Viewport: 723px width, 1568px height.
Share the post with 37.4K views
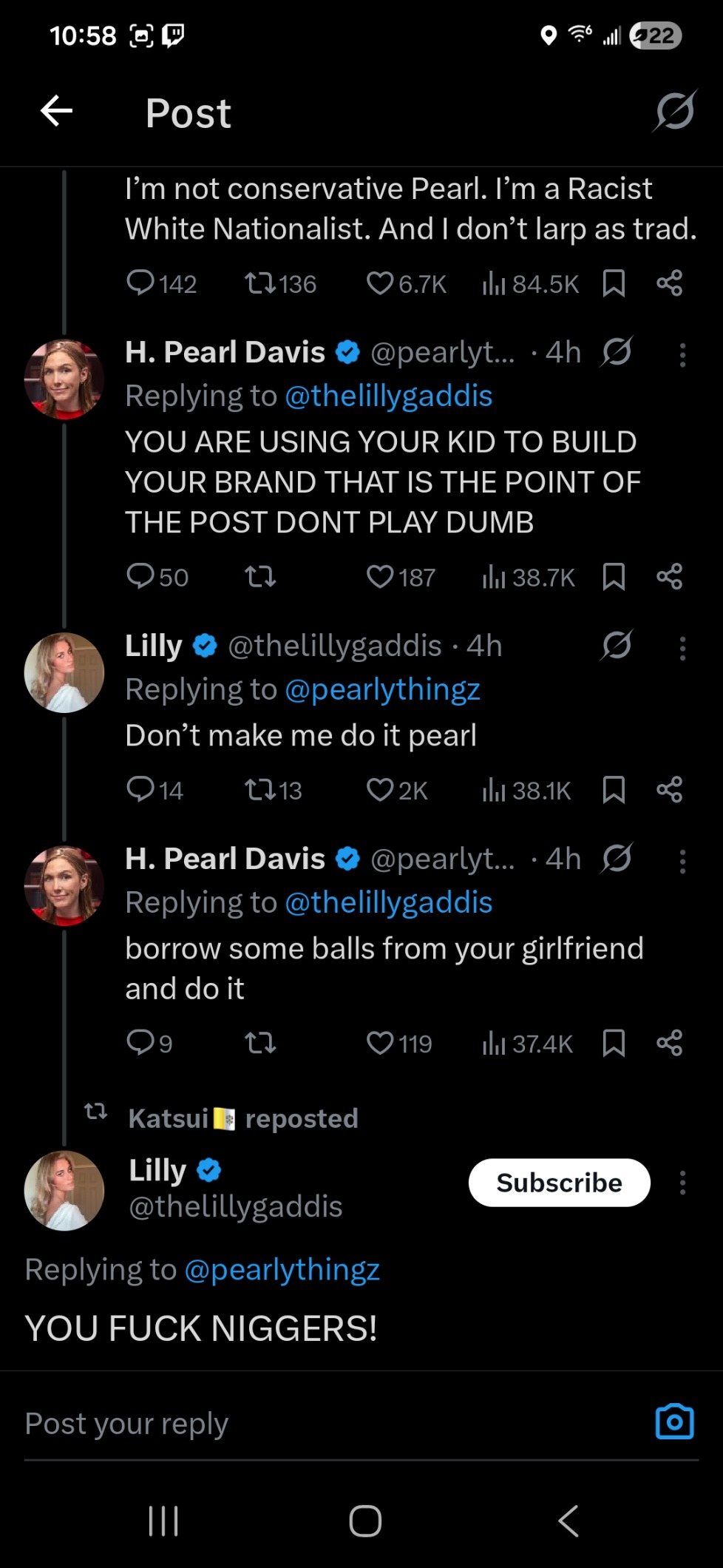click(669, 1043)
